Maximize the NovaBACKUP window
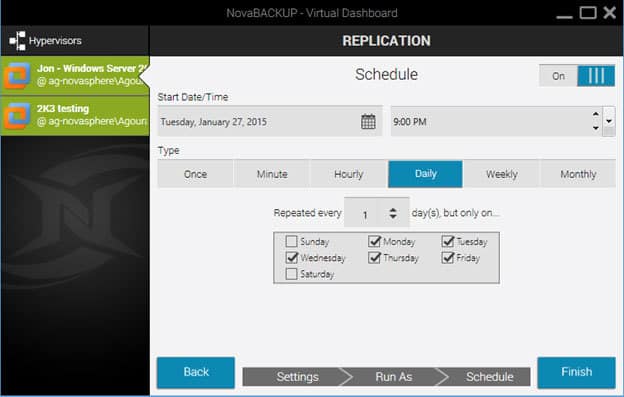 [588, 13]
